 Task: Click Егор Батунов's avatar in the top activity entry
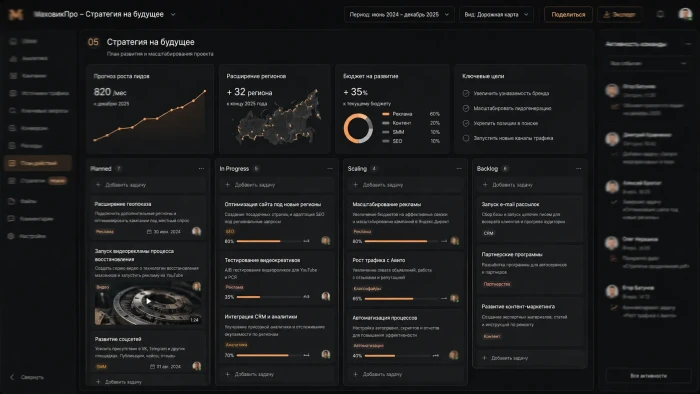click(x=612, y=90)
